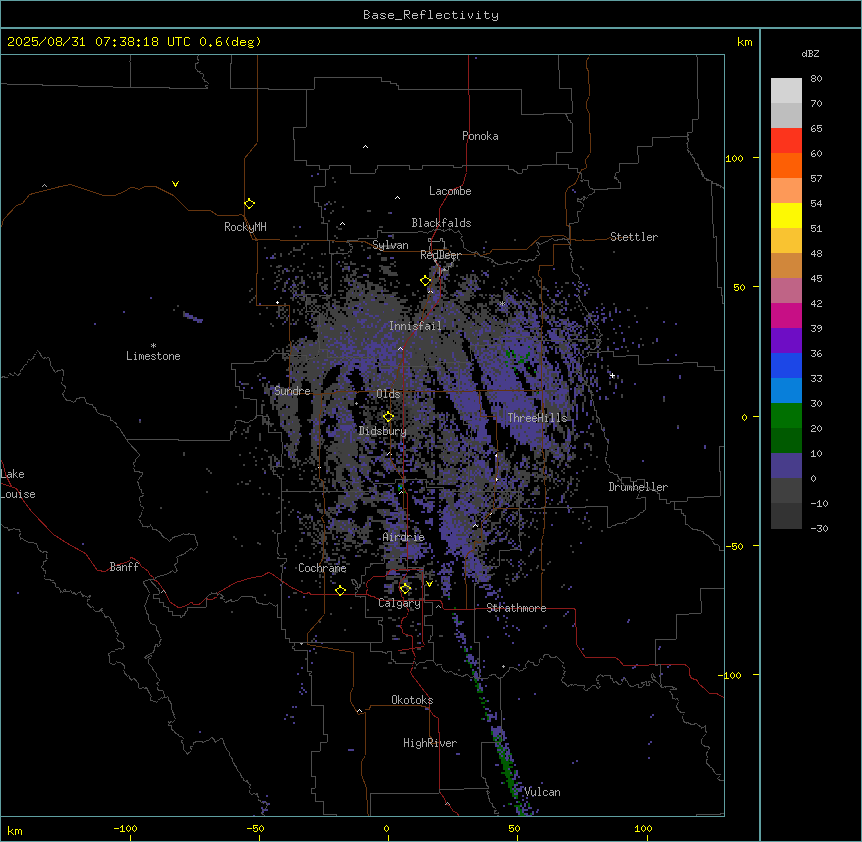Click the yellow 54 dBZ legend swatch

[x=786, y=215]
